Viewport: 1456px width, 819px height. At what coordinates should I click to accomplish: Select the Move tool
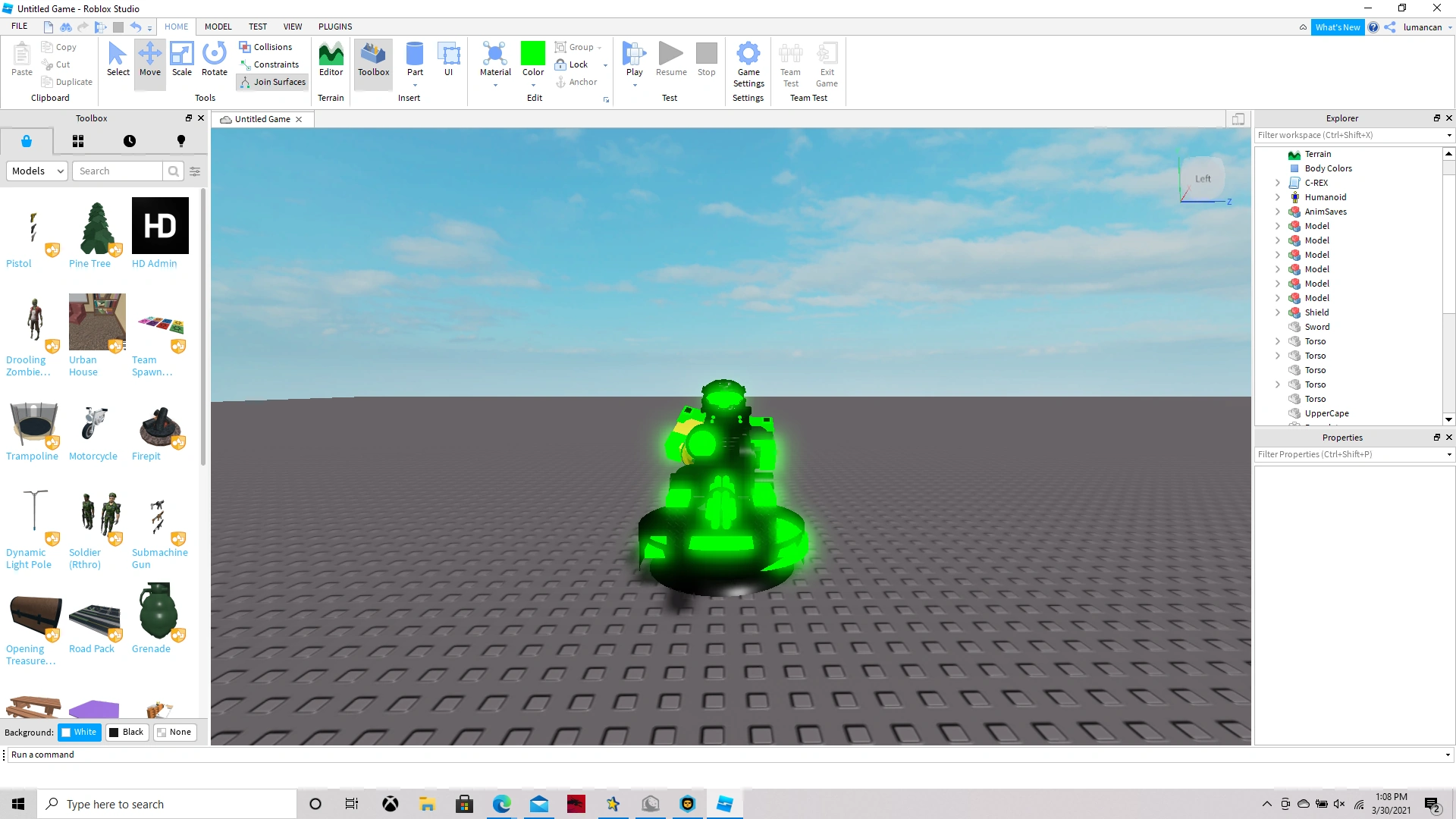pos(149,61)
